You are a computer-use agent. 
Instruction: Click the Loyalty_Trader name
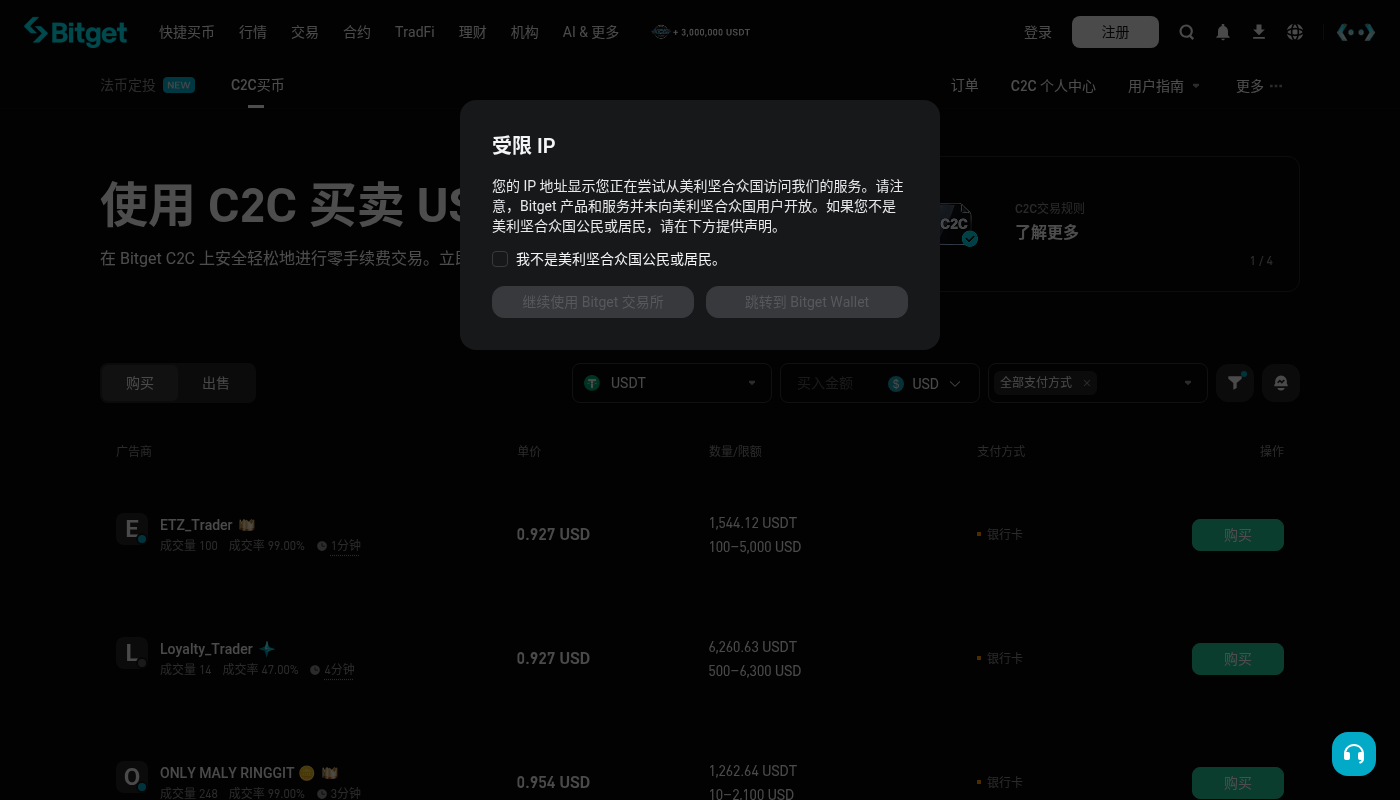[206, 649]
